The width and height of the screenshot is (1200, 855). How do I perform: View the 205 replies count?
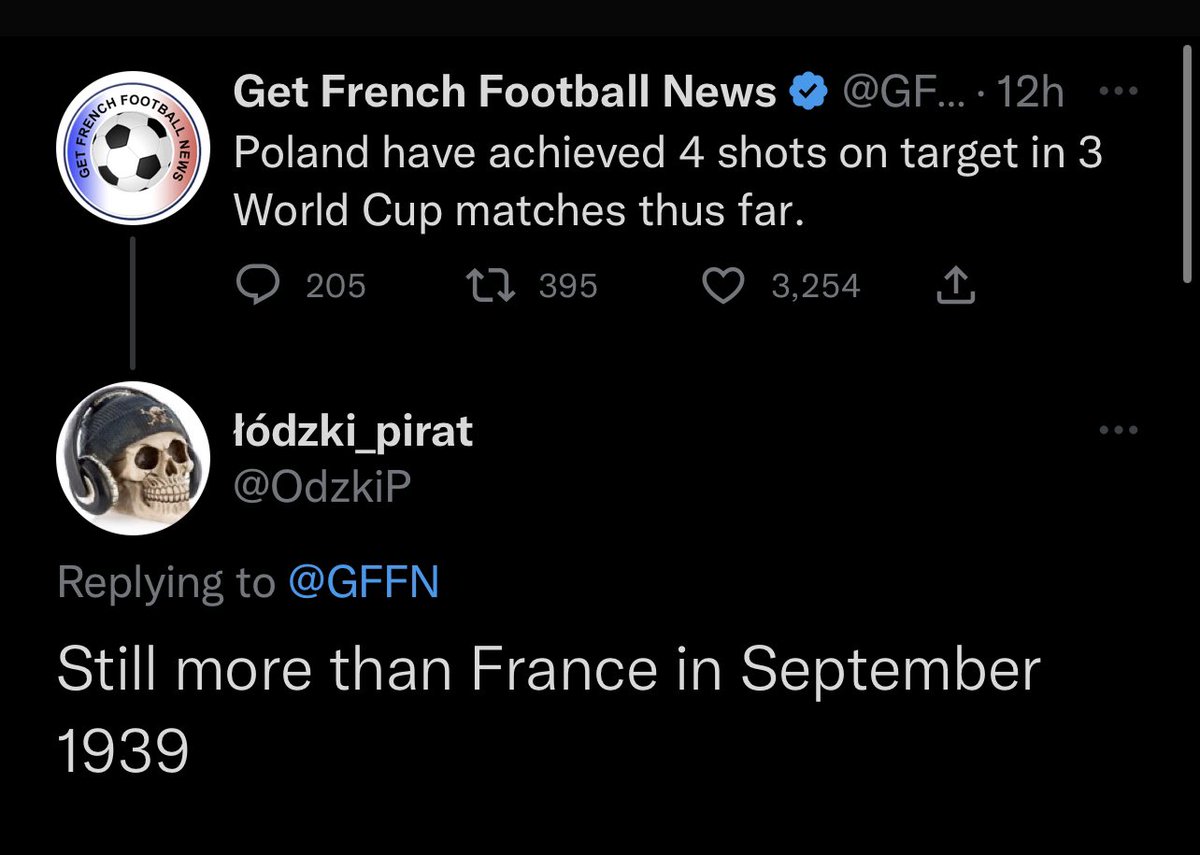335,287
